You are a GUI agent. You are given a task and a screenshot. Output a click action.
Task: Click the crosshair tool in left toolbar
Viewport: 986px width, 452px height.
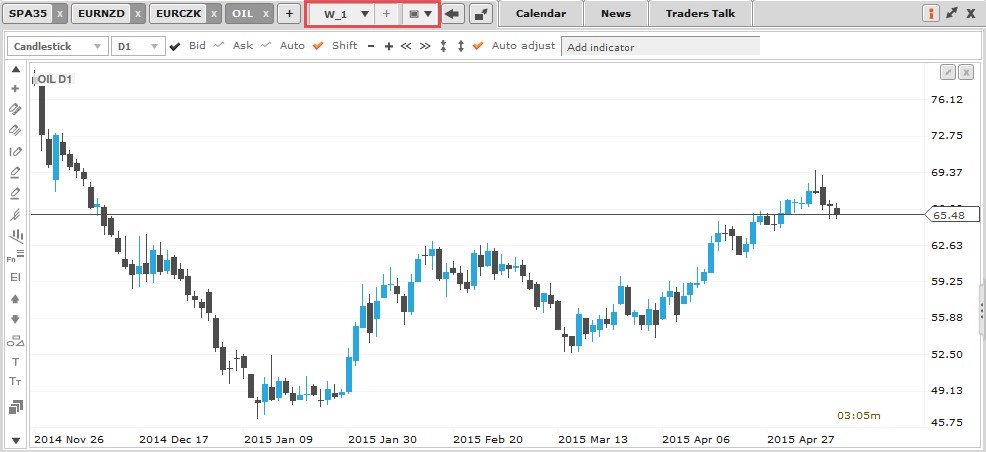tap(15, 88)
